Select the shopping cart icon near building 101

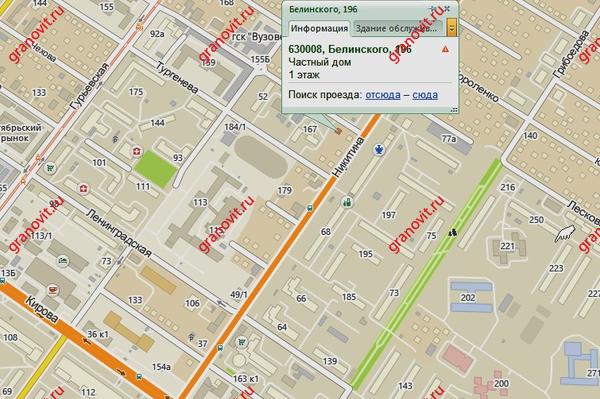(50, 168)
